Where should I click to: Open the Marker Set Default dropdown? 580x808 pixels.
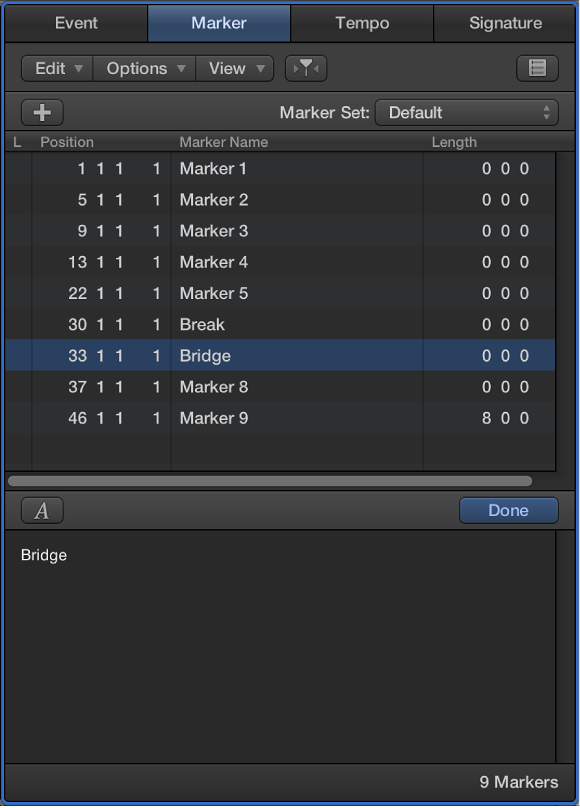point(466,112)
